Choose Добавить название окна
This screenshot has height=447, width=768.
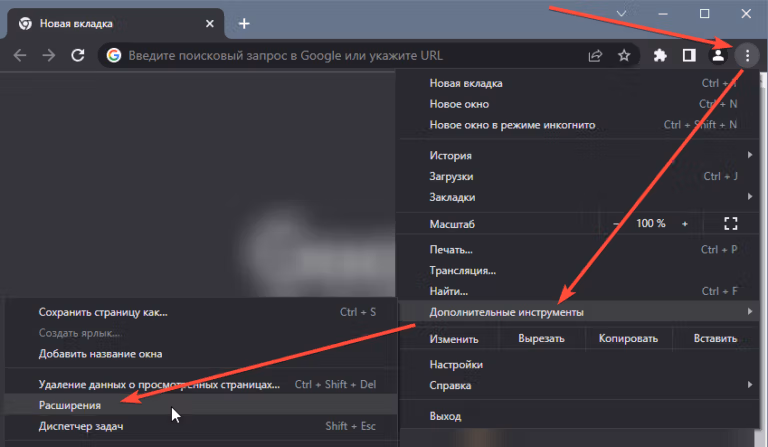coord(201,353)
